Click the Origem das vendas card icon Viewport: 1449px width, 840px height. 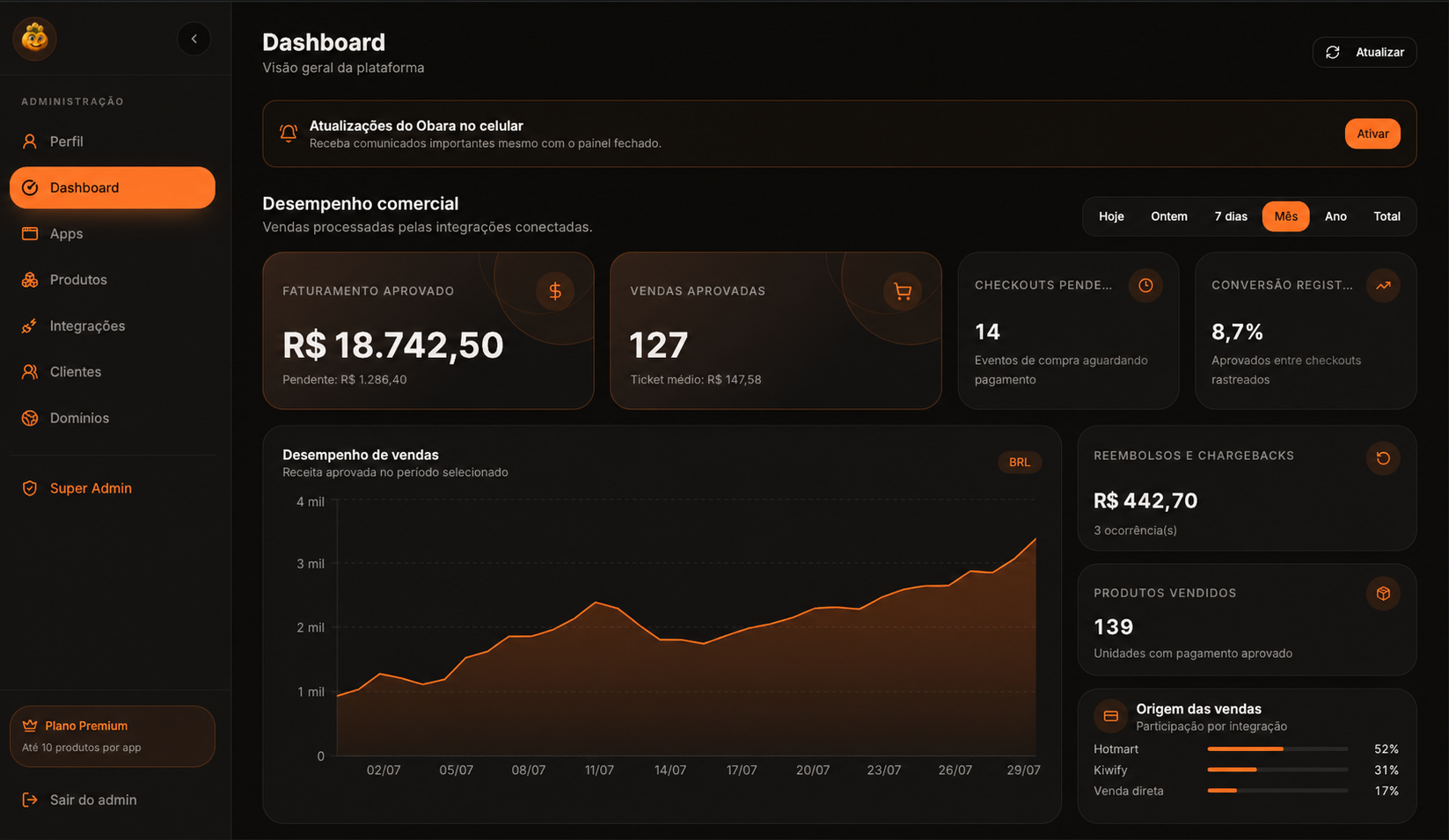[x=1110, y=716]
